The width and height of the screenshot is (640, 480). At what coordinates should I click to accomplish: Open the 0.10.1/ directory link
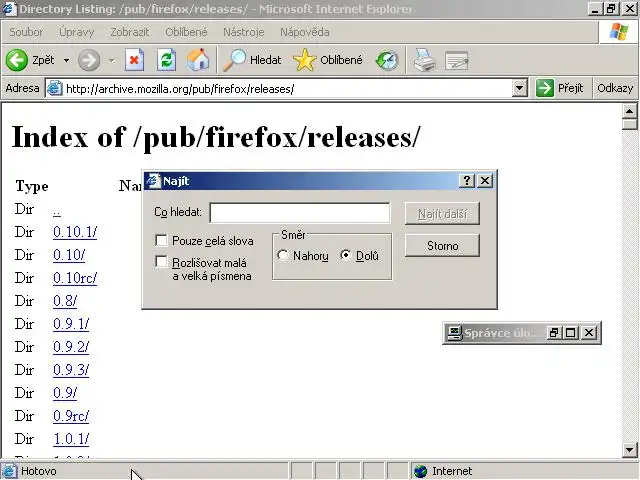coord(75,232)
